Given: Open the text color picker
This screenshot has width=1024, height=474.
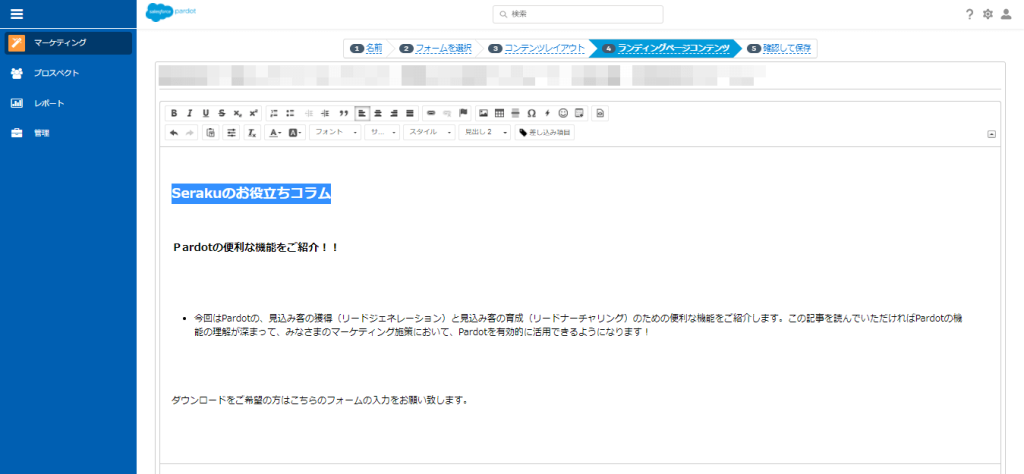Looking at the screenshot, I should (x=276, y=133).
